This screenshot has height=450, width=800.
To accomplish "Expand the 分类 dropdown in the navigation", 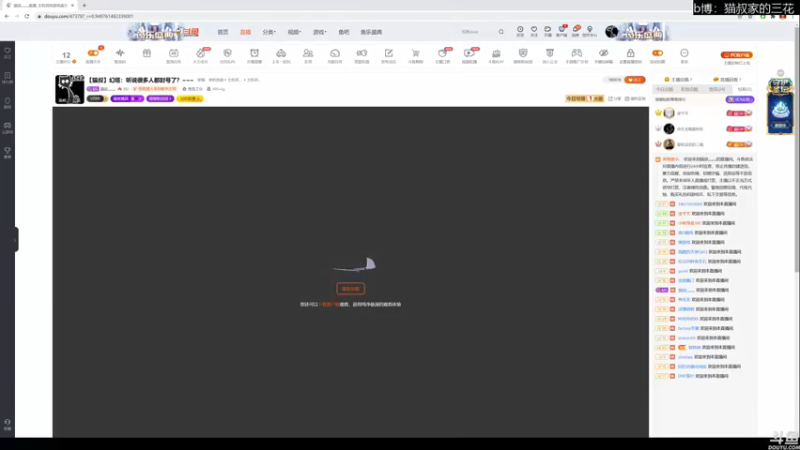I will click(269, 32).
